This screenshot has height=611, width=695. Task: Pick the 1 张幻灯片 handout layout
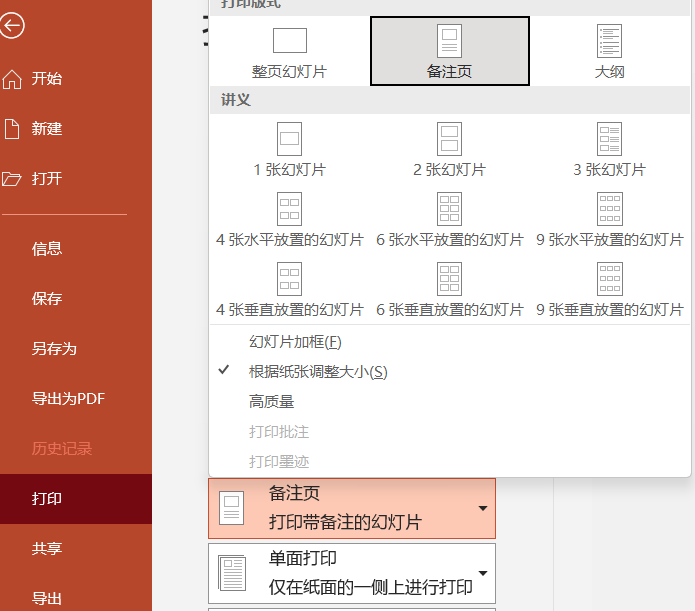coord(289,140)
